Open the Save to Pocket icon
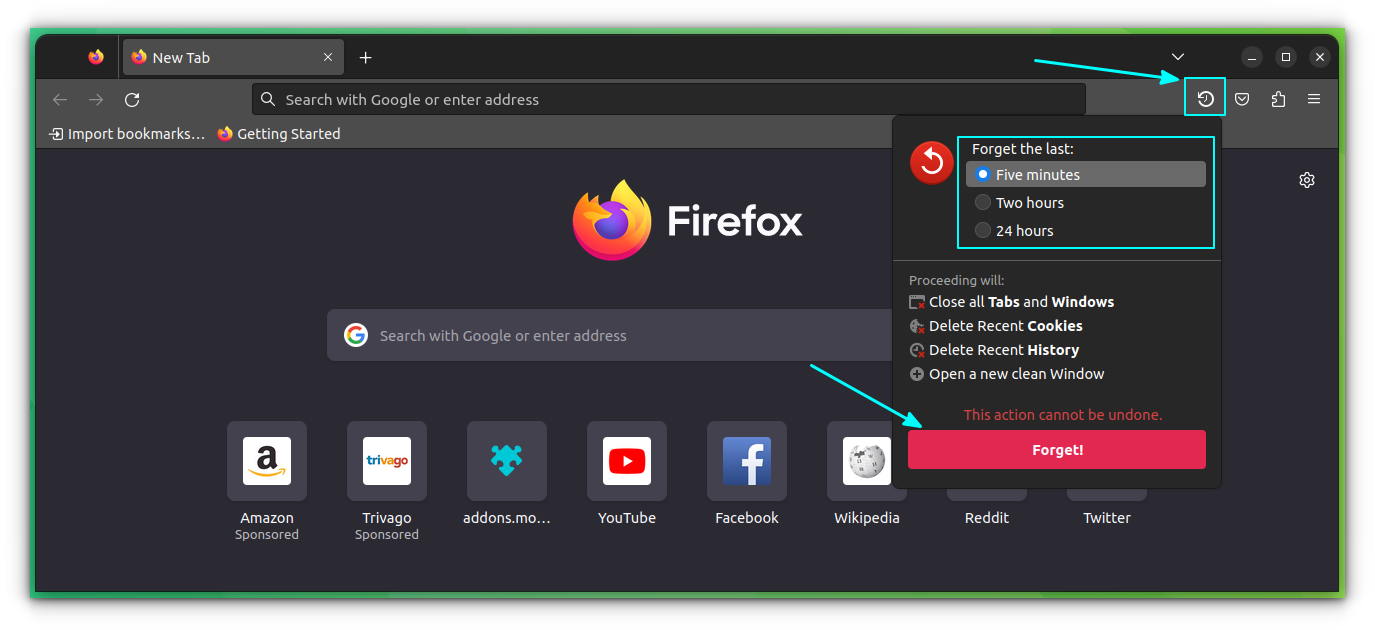Viewport: 1375px width, 630px height. tap(1242, 99)
